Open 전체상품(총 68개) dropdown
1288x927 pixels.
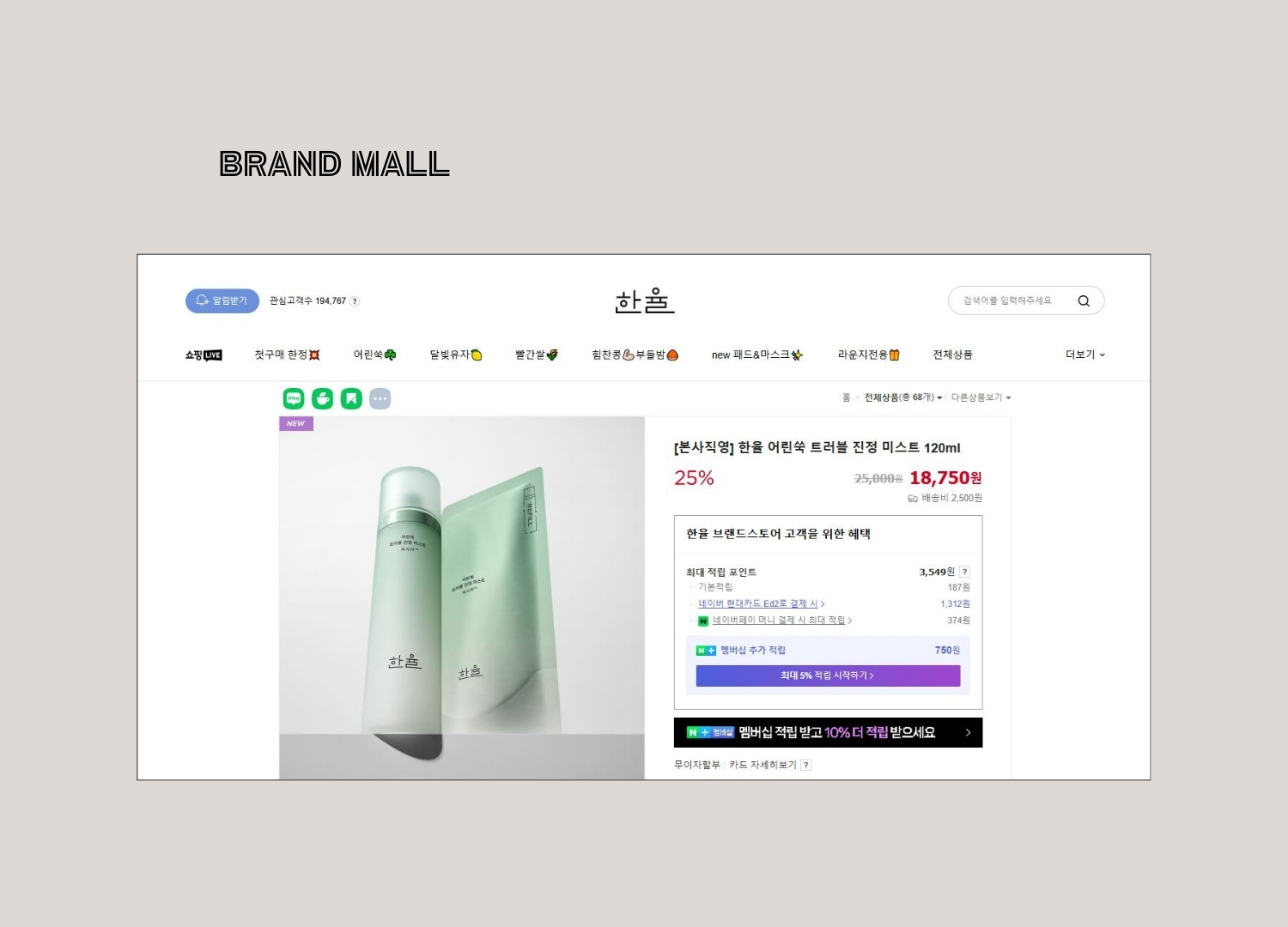903,397
